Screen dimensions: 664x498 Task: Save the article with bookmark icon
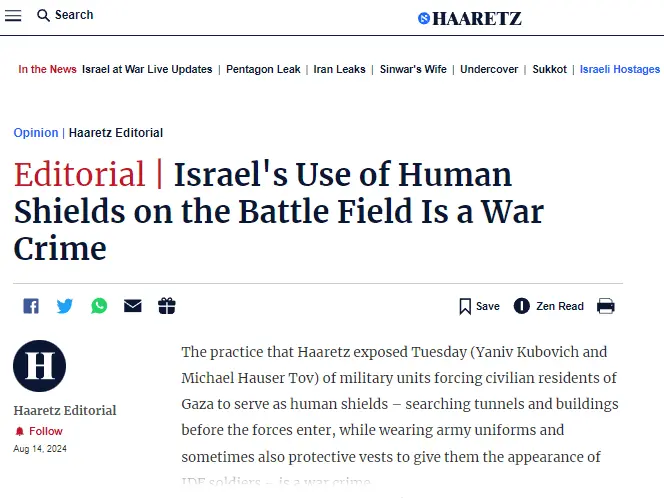click(x=465, y=306)
